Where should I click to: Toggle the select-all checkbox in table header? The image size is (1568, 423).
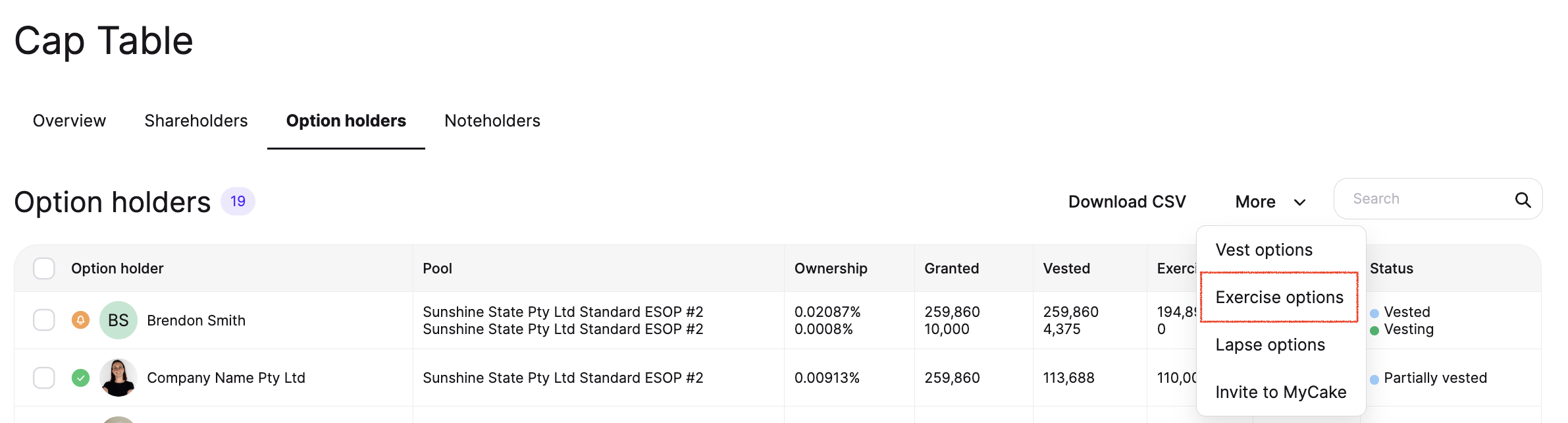tap(44, 268)
